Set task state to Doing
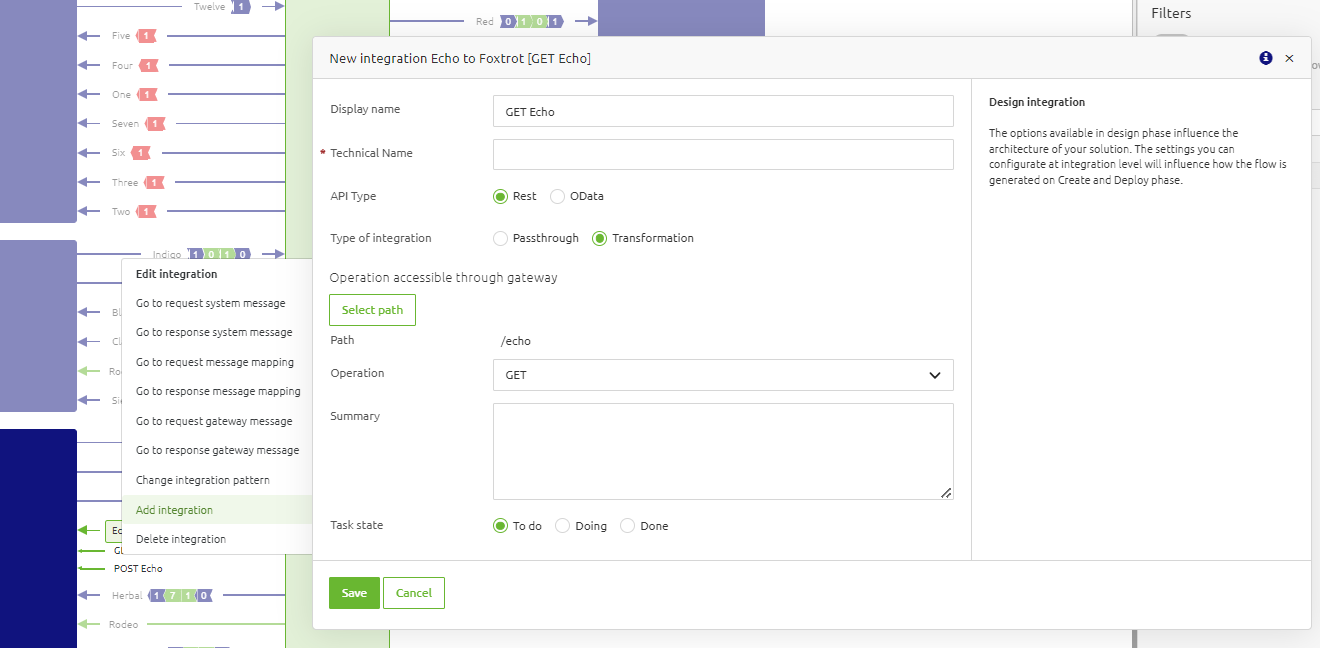This screenshot has height=648, width=1320. [x=562, y=525]
